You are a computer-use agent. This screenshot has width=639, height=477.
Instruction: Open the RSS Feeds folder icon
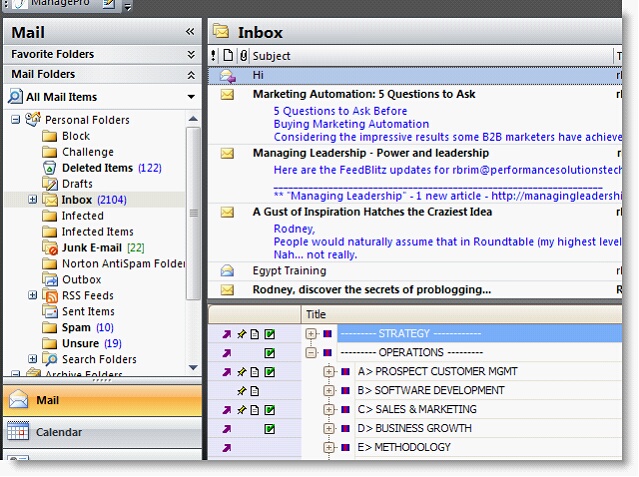(x=50, y=296)
